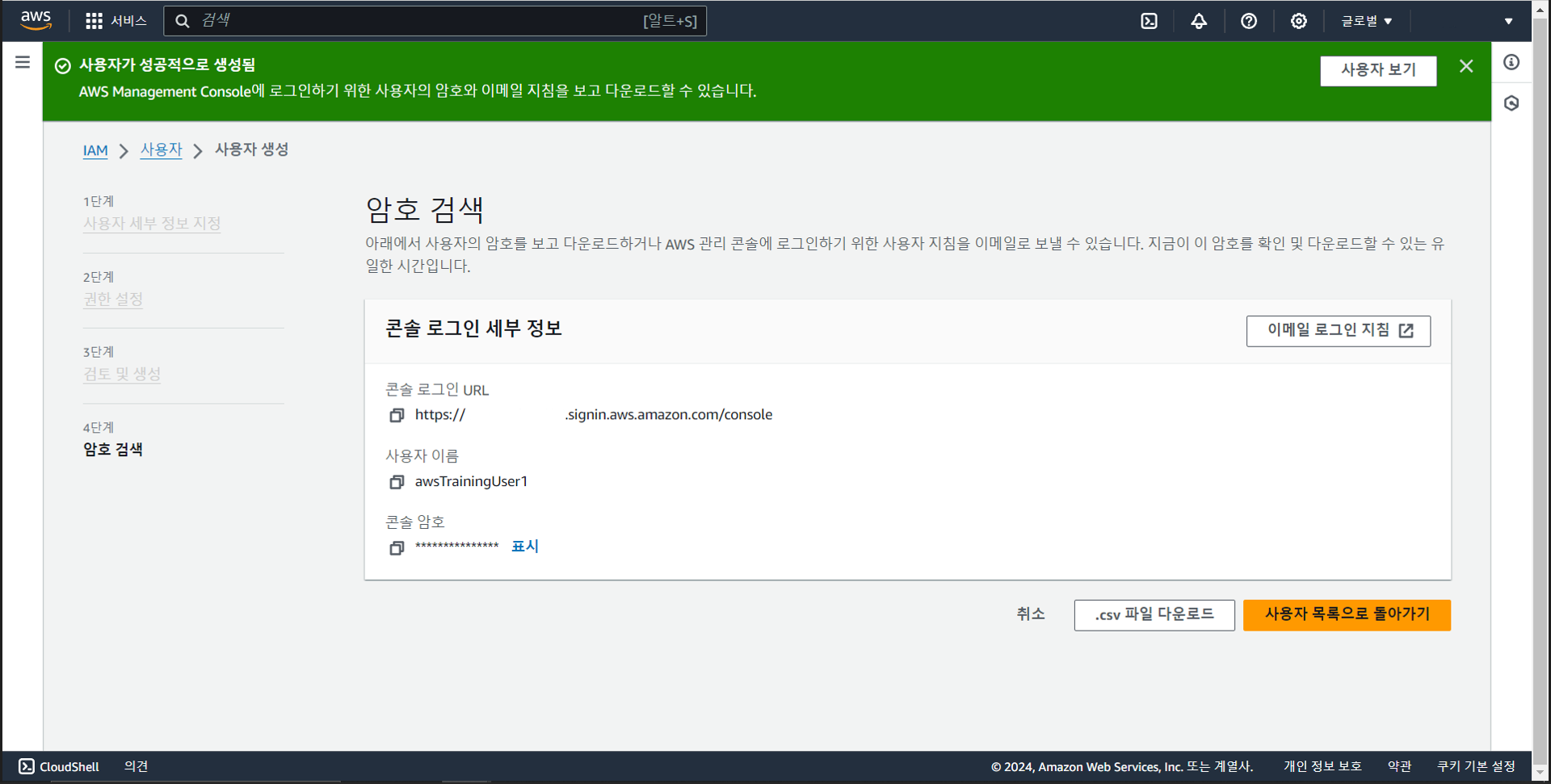Open 의견 feedback in footer
This screenshot has height=784, width=1551.
pos(136,766)
